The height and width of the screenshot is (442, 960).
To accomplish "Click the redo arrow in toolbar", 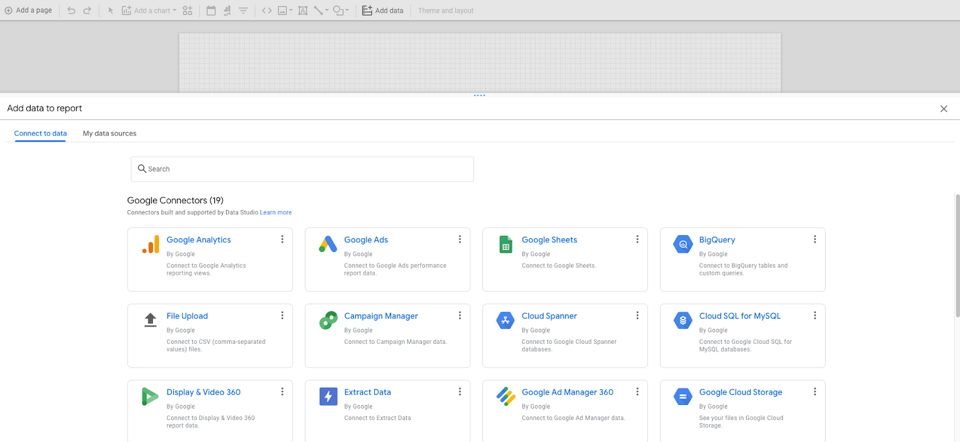I will pyautogui.click(x=87, y=11).
